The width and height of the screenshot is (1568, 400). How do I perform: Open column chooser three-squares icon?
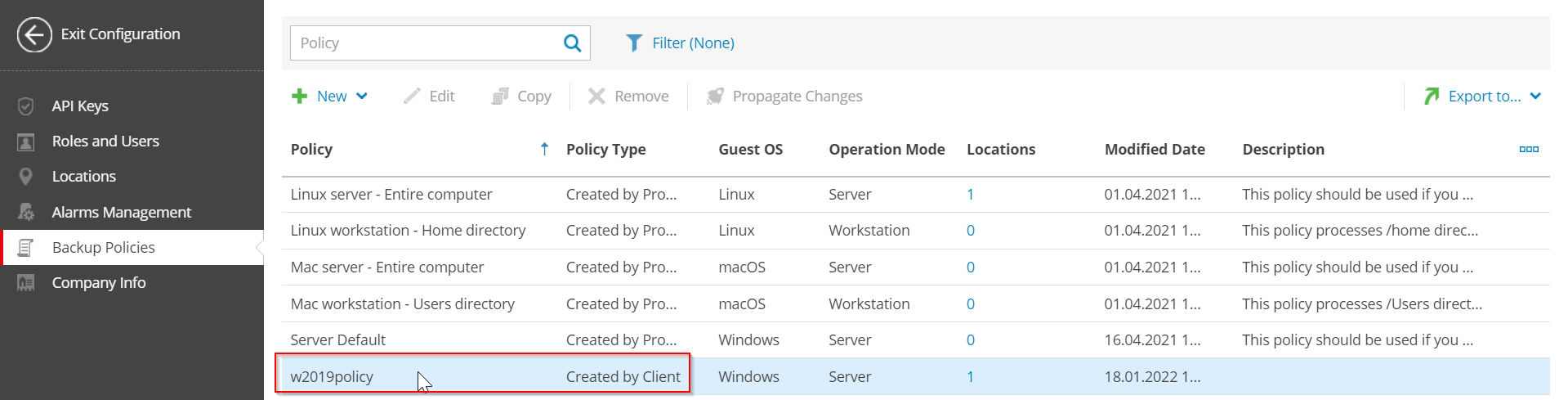click(x=1528, y=149)
